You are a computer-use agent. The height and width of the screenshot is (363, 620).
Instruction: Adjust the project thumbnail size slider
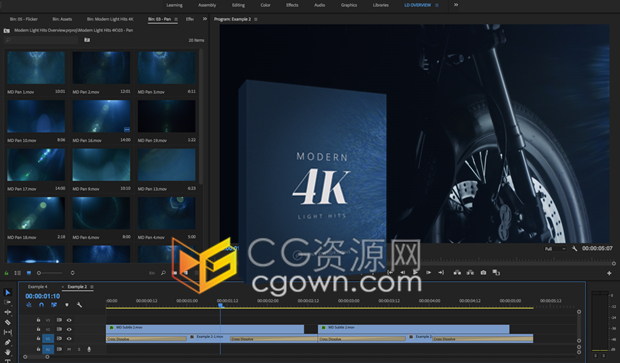point(50,273)
